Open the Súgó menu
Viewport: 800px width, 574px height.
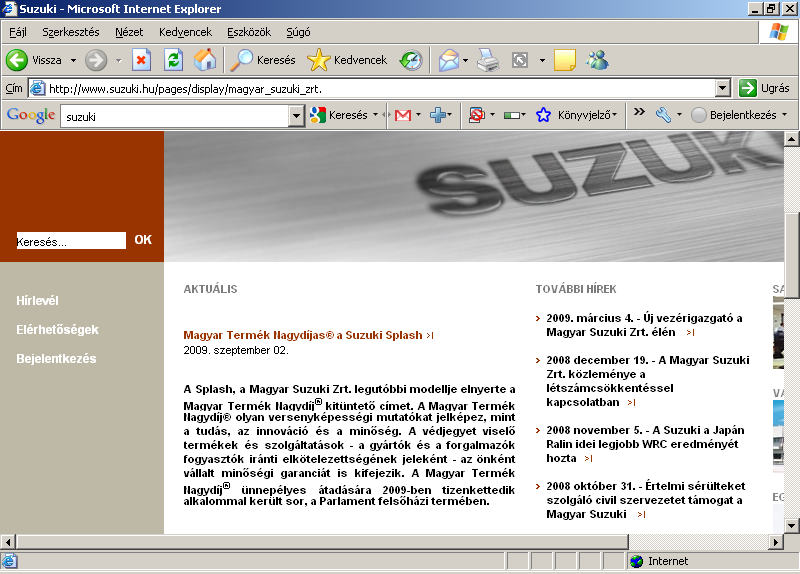click(298, 32)
